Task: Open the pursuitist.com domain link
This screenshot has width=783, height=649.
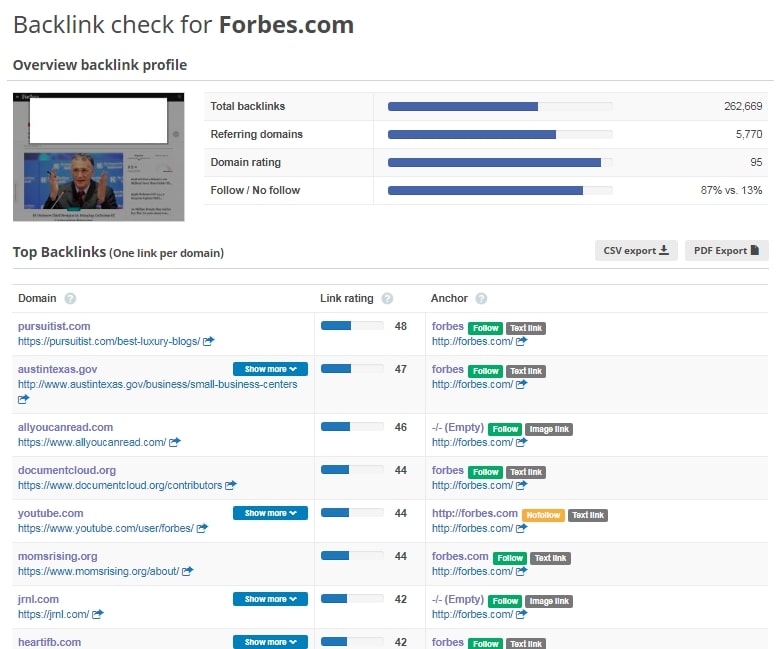Action: [54, 326]
